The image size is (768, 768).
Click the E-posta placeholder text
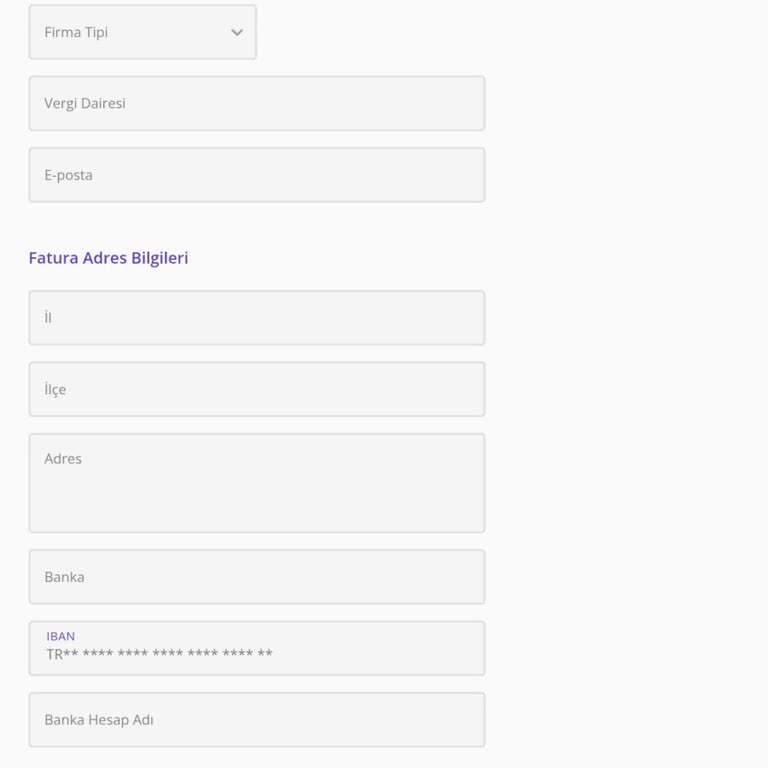pyautogui.click(x=68, y=175)
